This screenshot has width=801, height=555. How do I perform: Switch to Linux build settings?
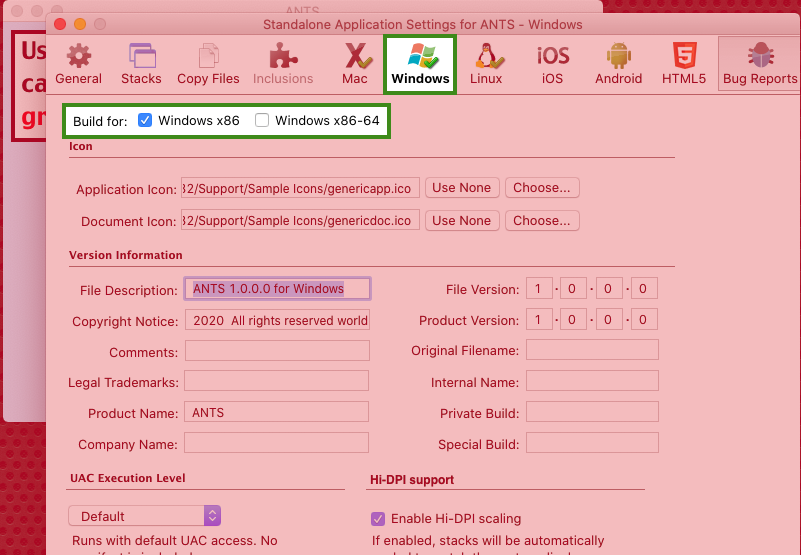point(486,64)
